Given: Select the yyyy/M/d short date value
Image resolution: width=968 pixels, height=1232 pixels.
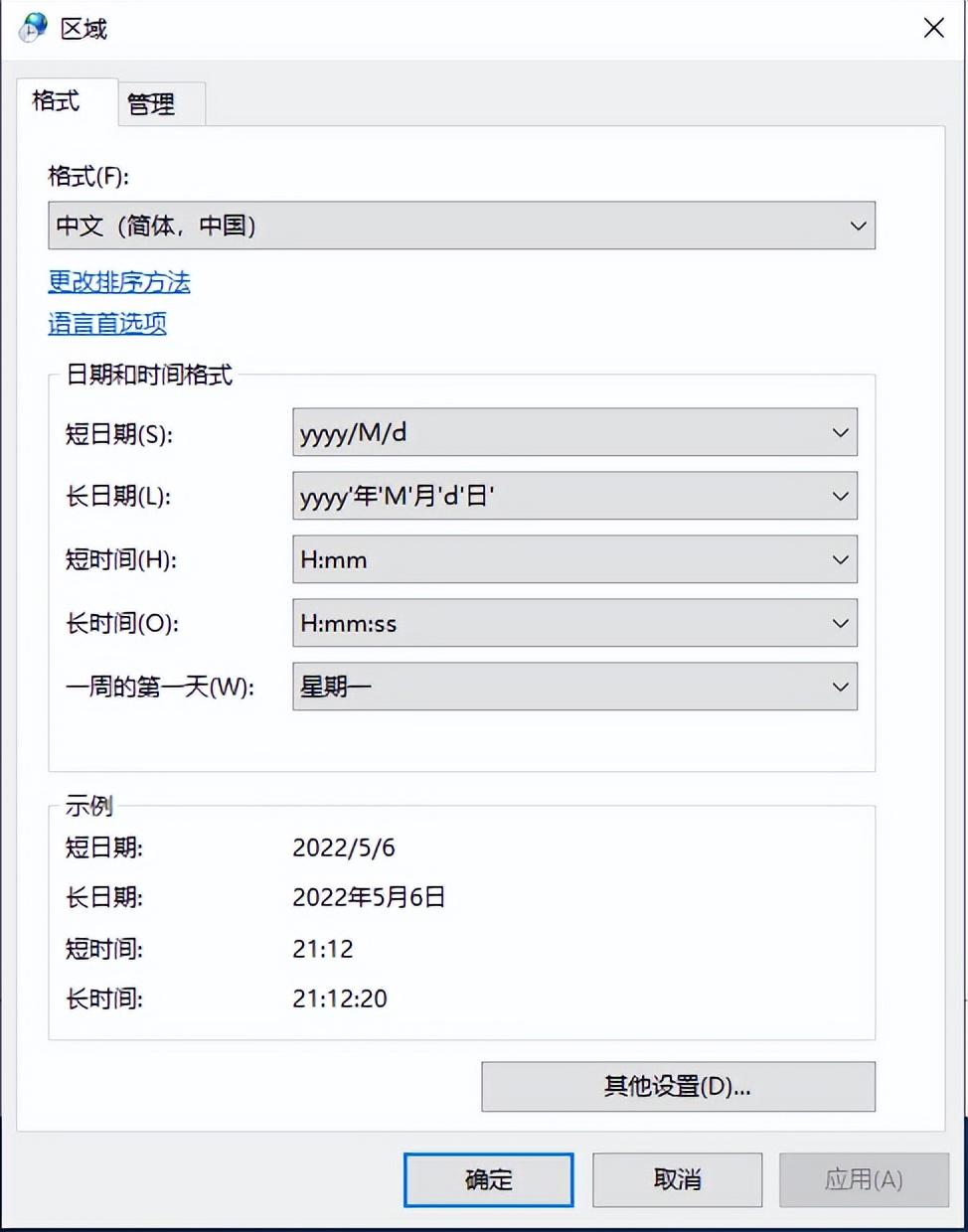Looking at the screenshot, I should click(350, 432).
